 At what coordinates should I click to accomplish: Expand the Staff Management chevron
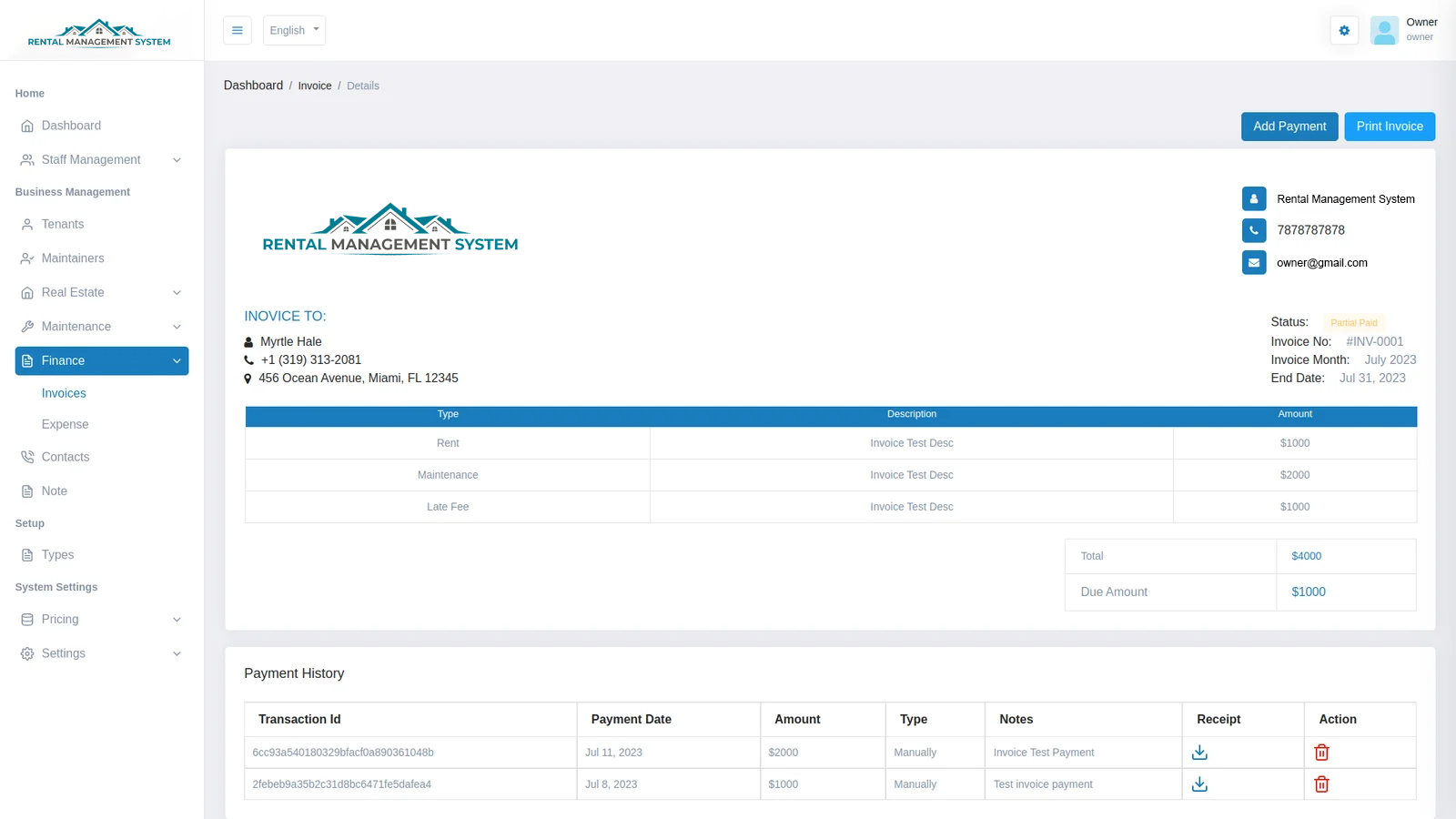(x=177, y=160)
